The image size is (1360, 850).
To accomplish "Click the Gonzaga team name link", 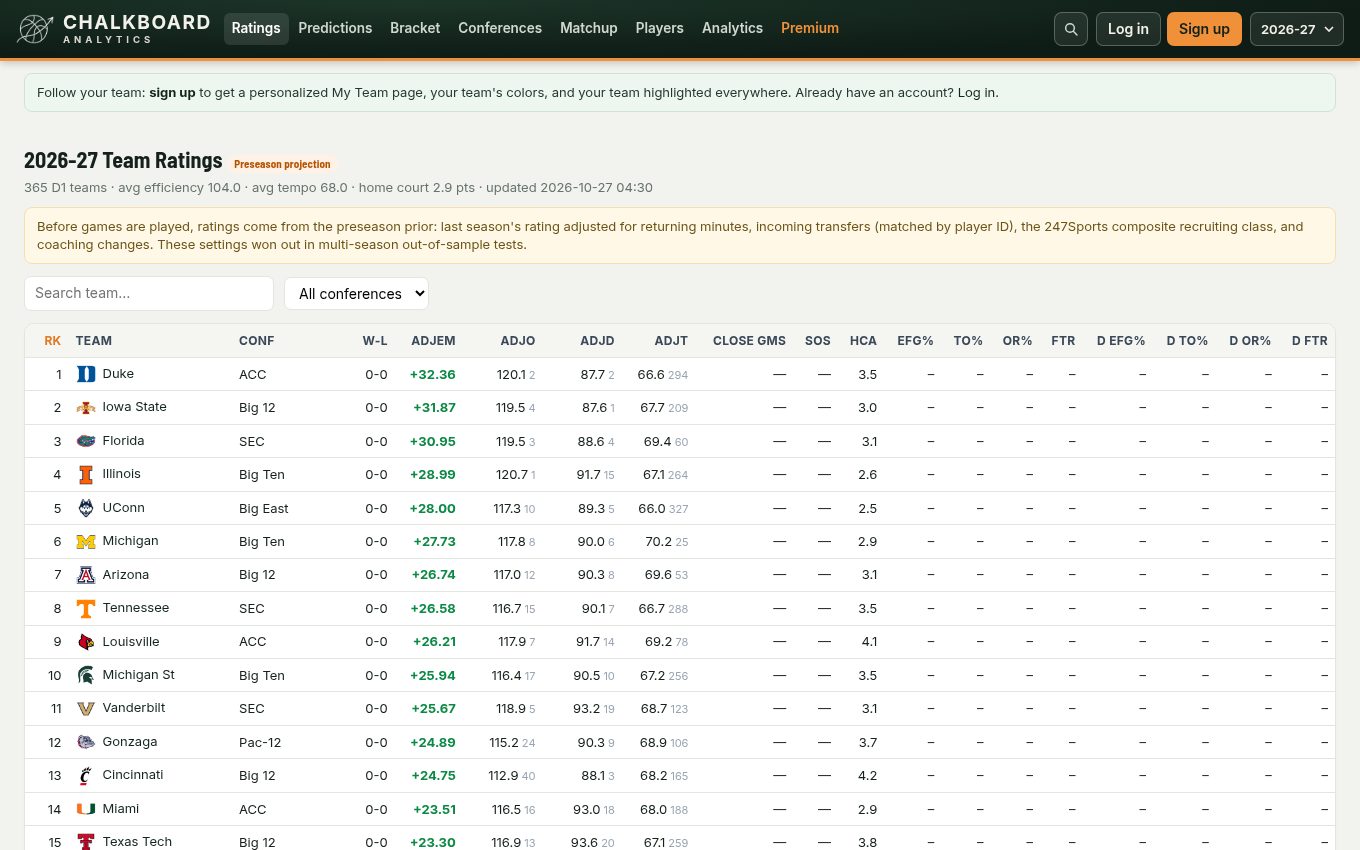I will click(130, 742).
